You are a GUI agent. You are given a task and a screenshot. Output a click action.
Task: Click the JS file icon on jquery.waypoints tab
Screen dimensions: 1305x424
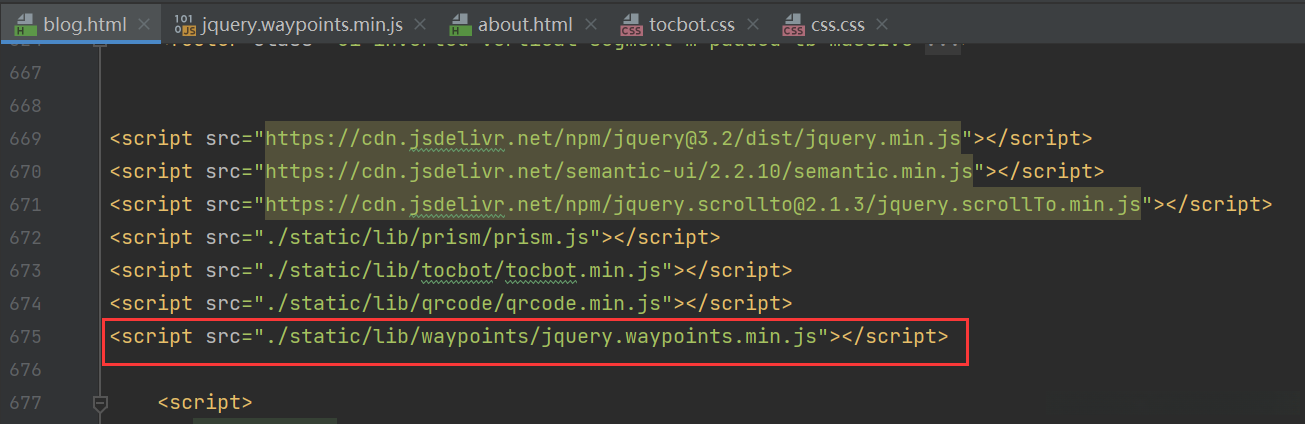point(184,23)
